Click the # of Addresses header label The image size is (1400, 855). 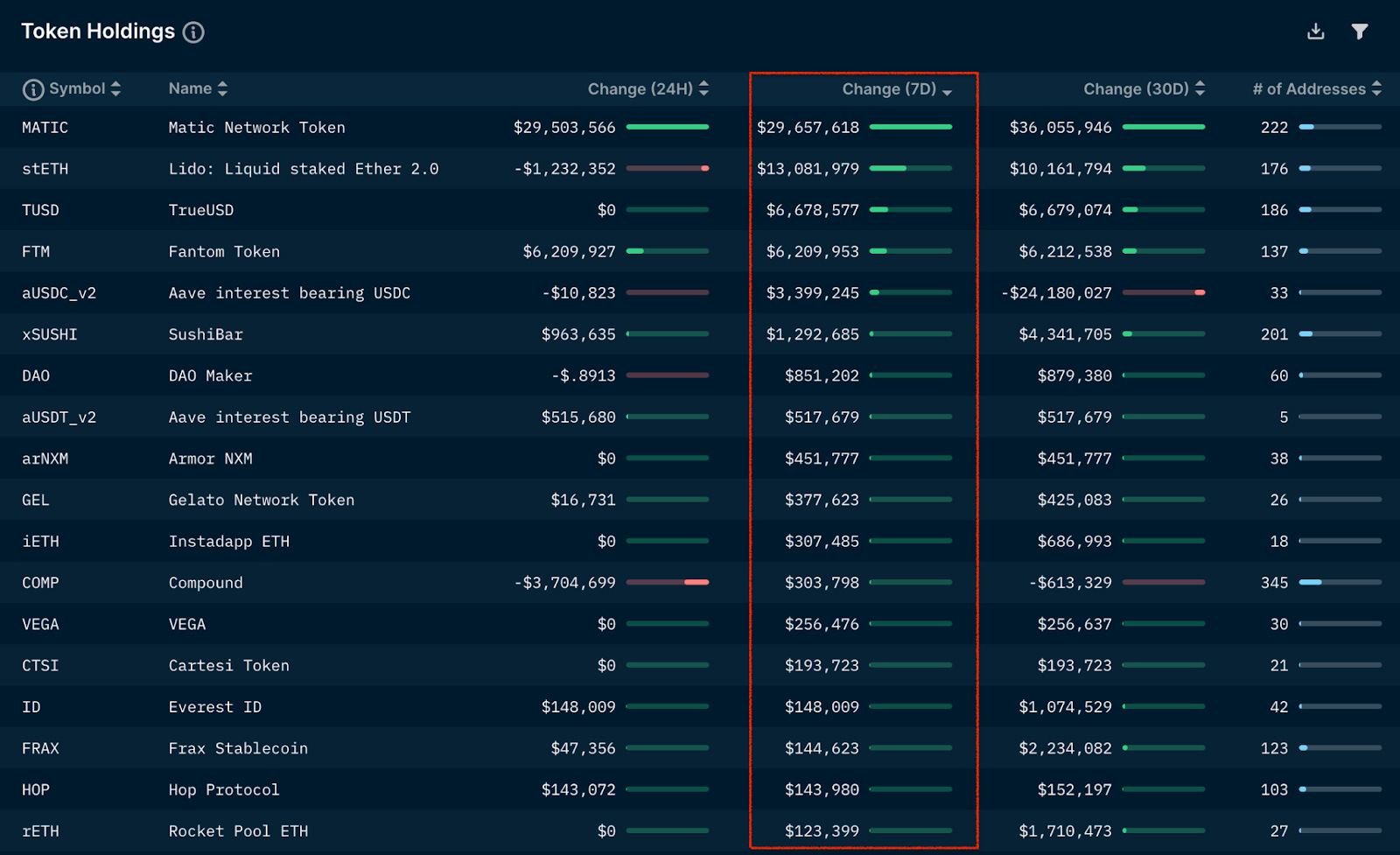tap(1309, 89)
